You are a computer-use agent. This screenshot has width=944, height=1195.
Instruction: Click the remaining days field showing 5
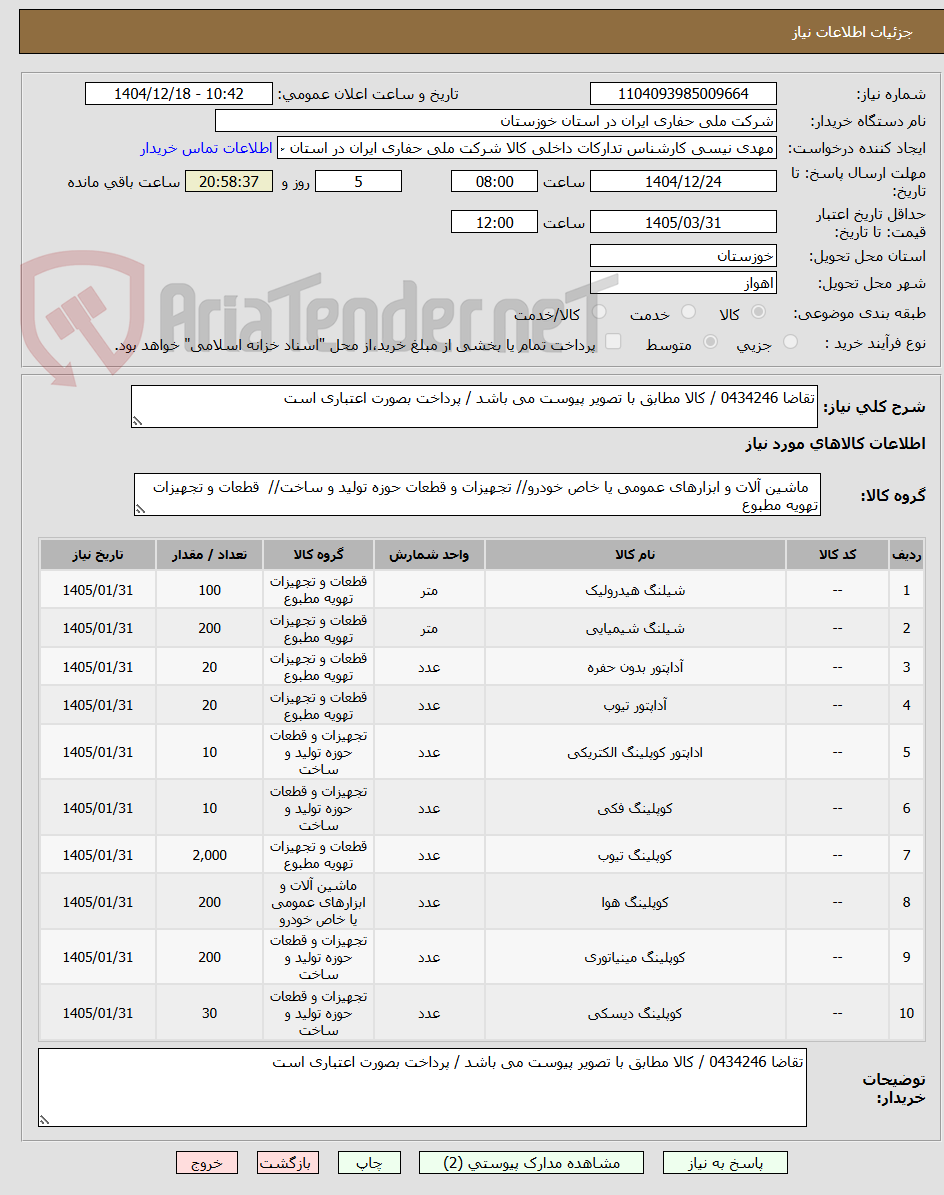tap(358, 181)
